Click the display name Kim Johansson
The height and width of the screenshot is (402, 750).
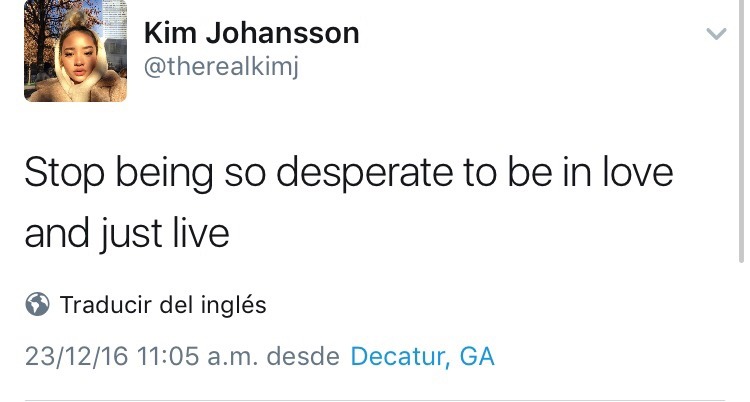[251, 32]
